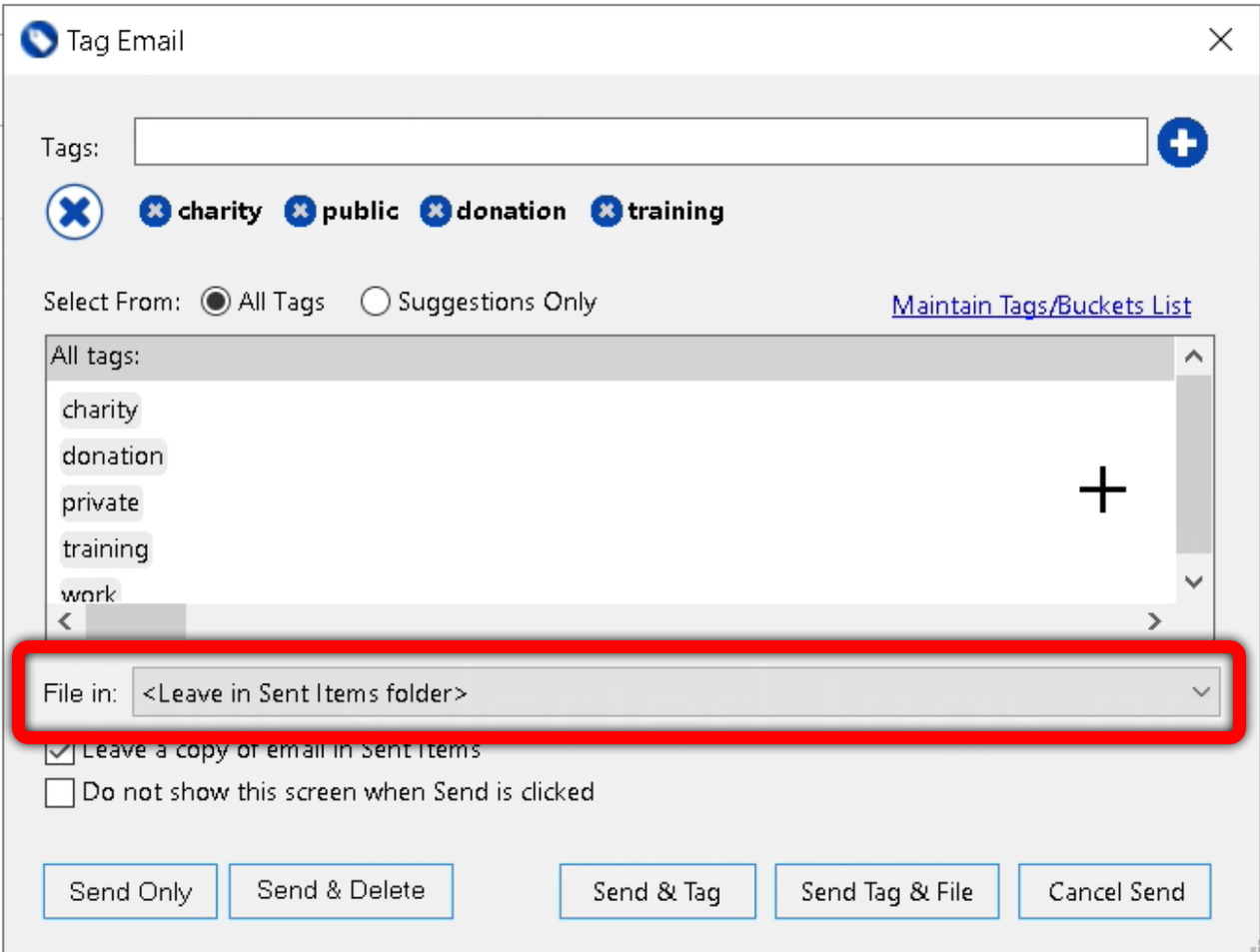Cancel sending with the "Cancel Send" button
The image size is (1260, 952).
[x=1113, y=890]
